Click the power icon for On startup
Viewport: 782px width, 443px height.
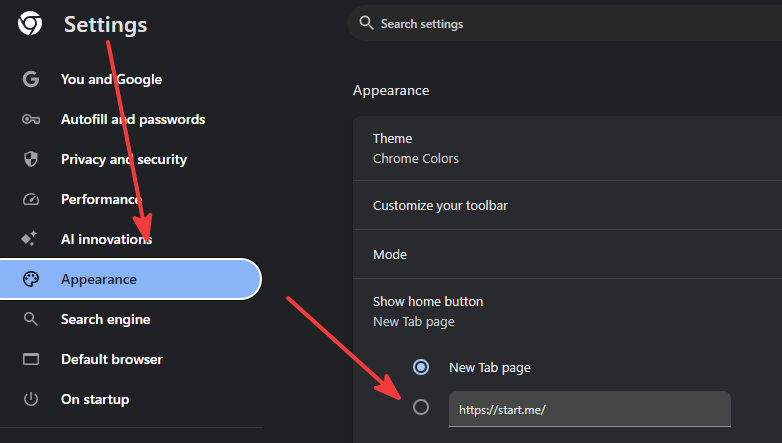click(x=30, y=399)
